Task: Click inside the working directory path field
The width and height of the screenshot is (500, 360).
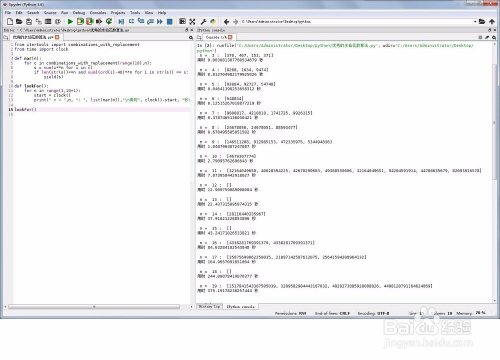Action: point(357,22)
